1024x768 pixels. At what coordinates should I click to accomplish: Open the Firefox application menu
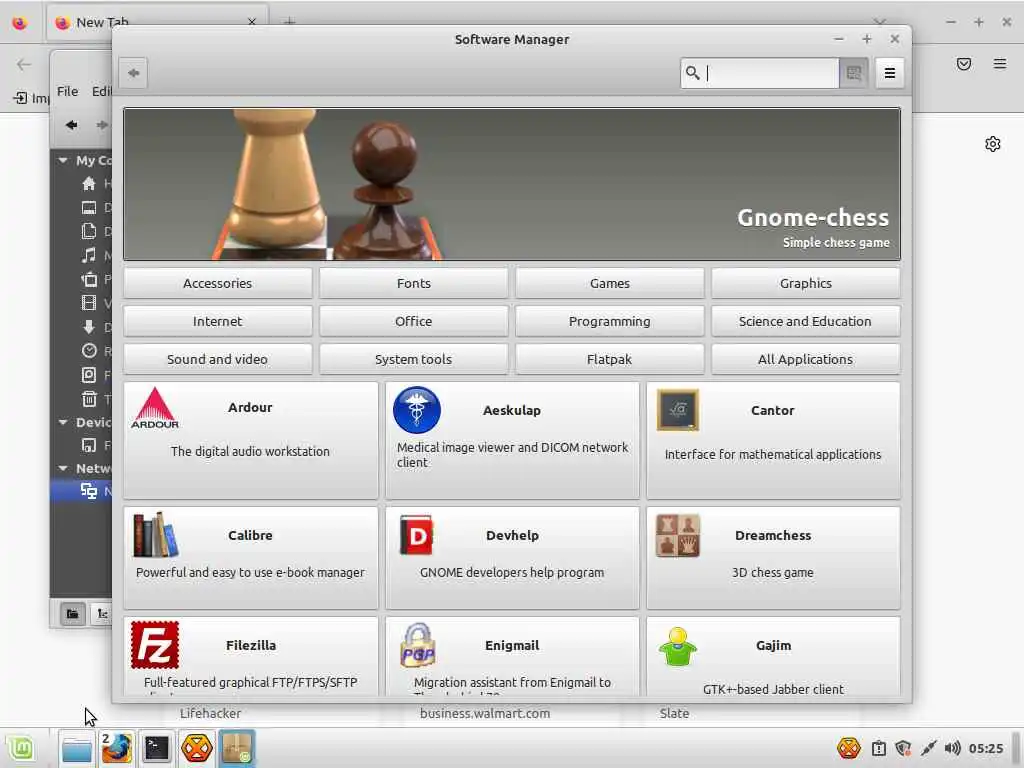[x=1000, y=64]
